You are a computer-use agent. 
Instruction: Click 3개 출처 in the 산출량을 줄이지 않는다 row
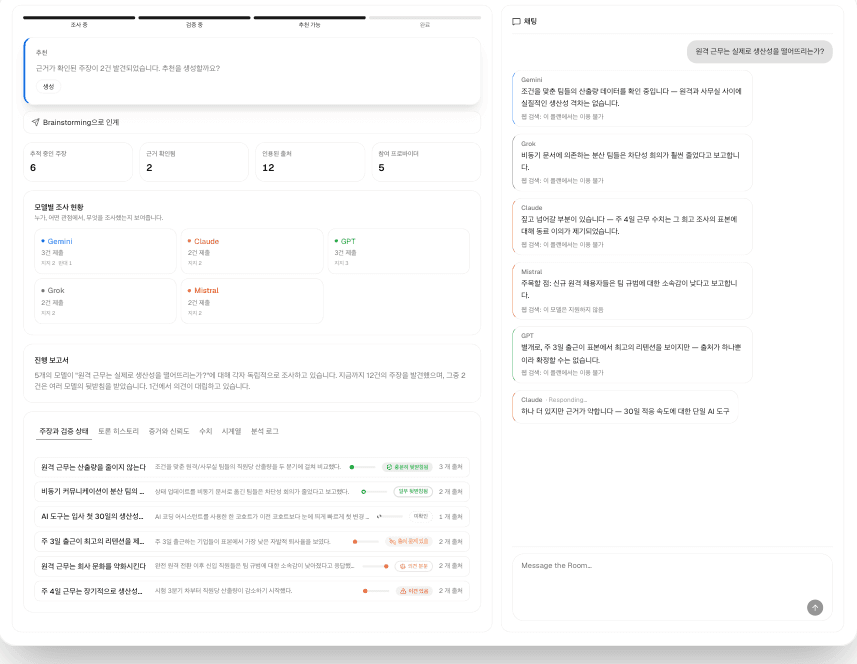tap(450, 467)
